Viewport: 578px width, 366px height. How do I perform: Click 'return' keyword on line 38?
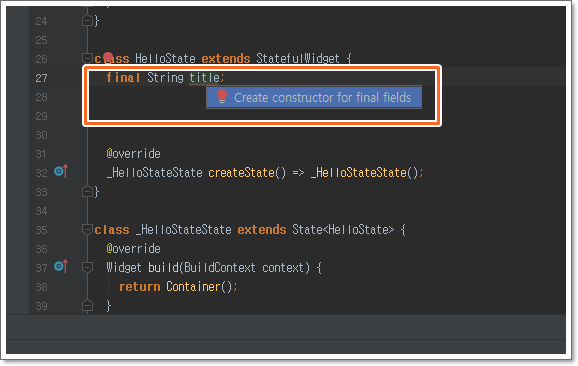tap(140, 286)
